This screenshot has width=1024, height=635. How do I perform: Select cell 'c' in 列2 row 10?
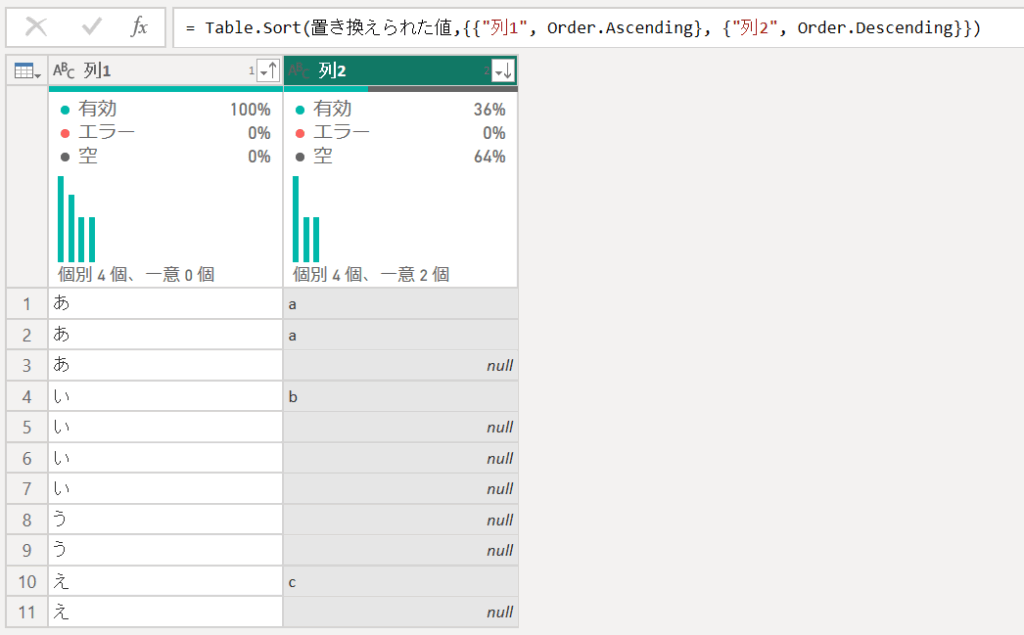pos(401,581)
